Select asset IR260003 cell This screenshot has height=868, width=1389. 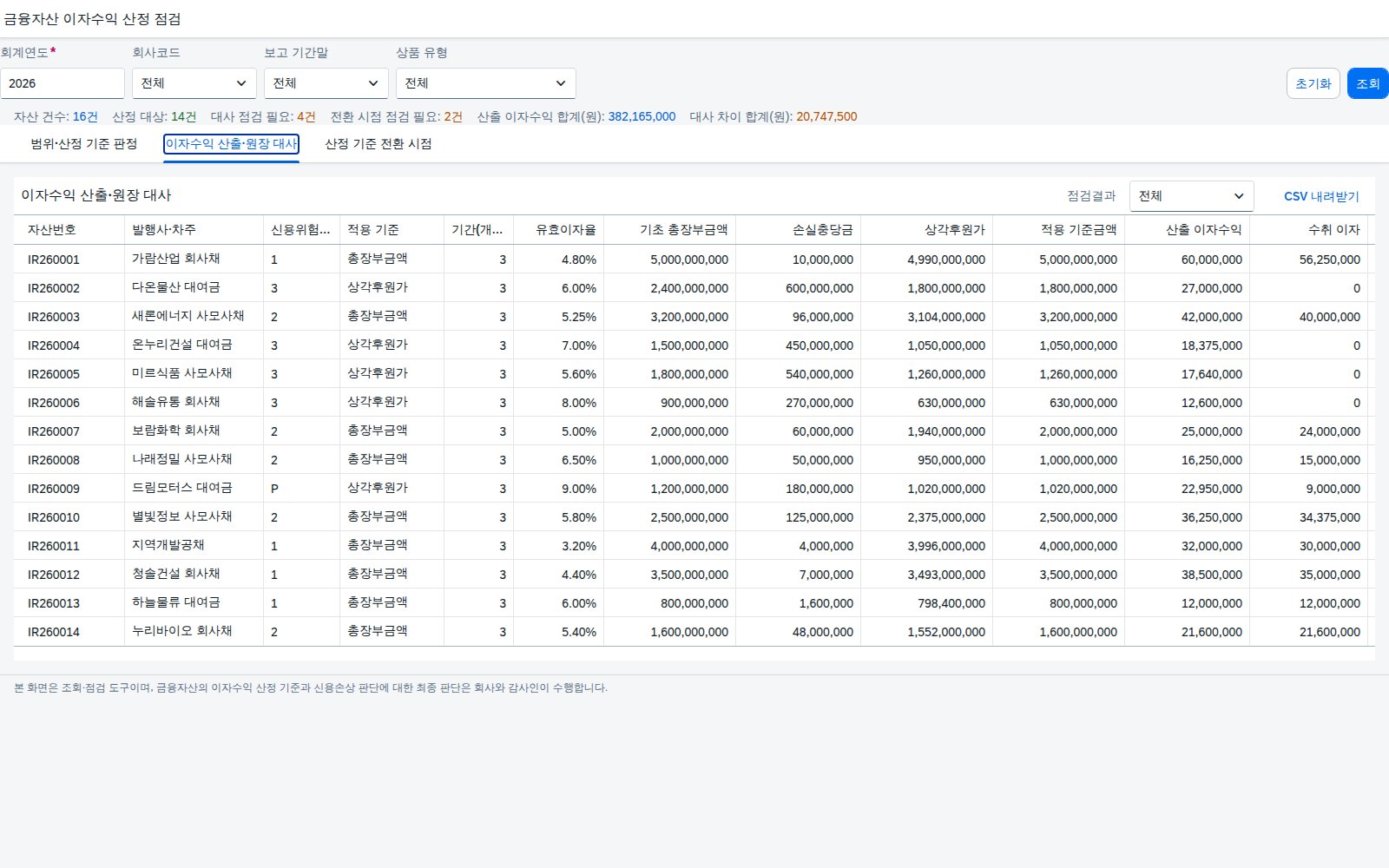69,317
